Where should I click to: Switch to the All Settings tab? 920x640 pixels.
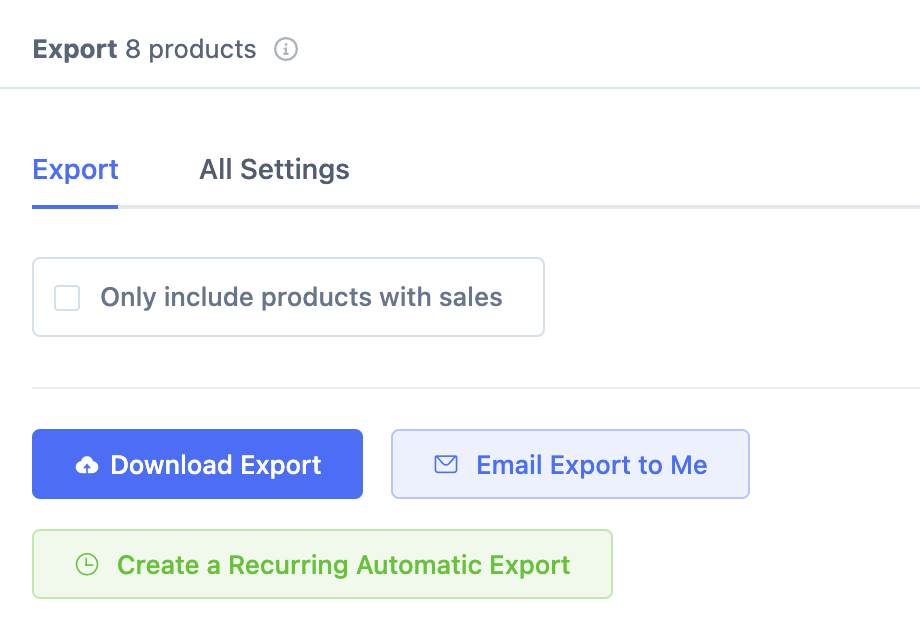274,169
